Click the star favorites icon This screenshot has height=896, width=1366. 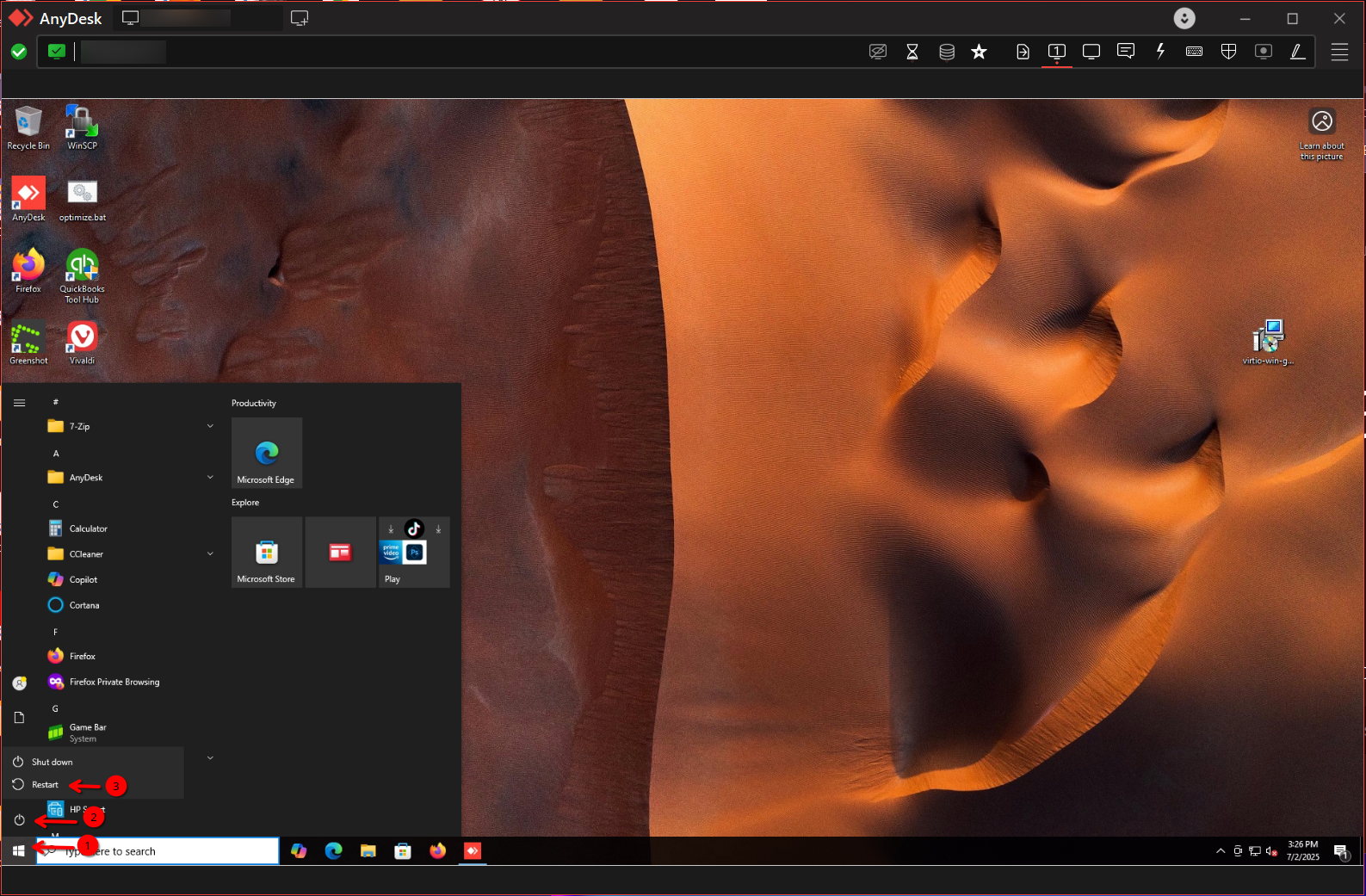(x=979, y=52)
